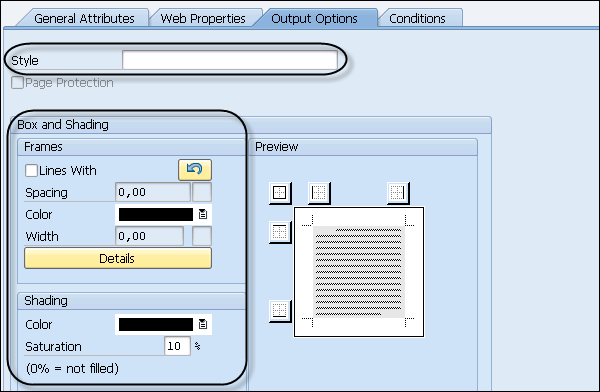Open the Web Properties tab
This screenshot has width=600, height=392.
pyautogui.click(x=203, y=18)
